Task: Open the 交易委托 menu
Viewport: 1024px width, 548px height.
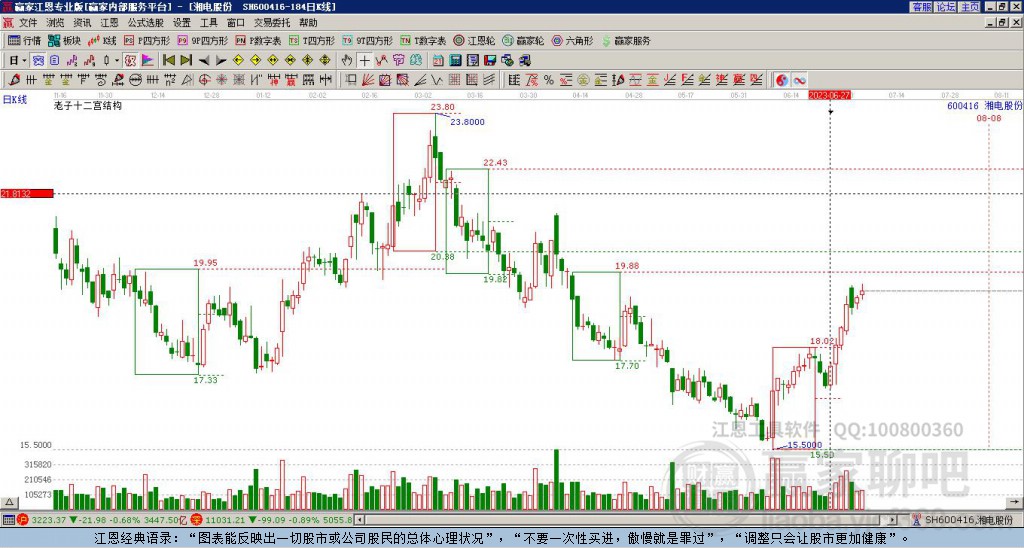Action: (272, 23)
